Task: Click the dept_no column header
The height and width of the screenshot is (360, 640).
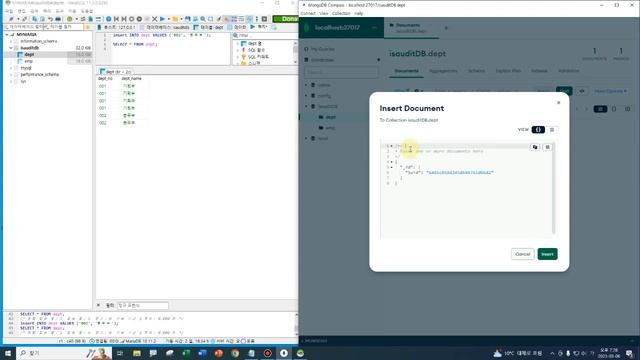Action: (x=105, y=78)
